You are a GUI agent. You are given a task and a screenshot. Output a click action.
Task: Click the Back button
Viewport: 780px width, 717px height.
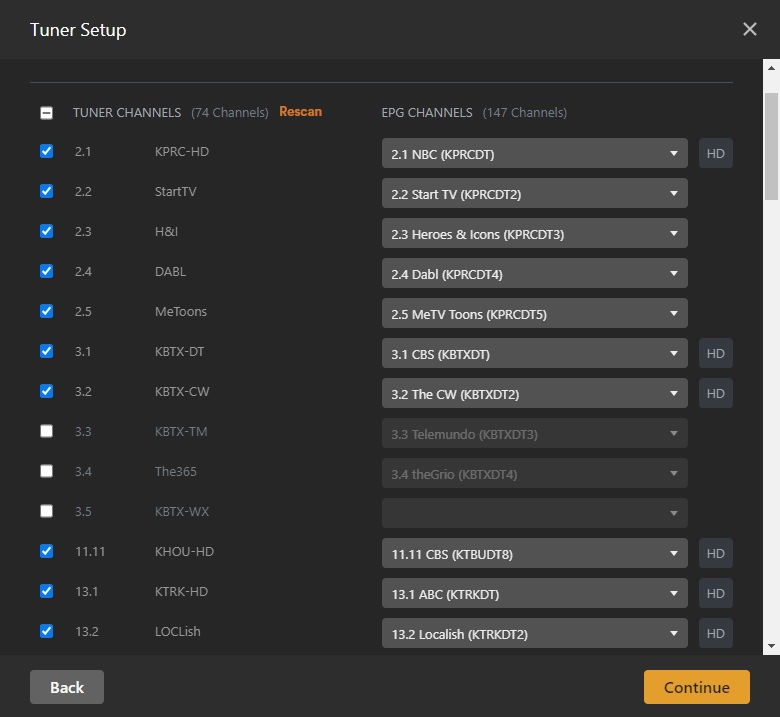(x=67, y=687)
